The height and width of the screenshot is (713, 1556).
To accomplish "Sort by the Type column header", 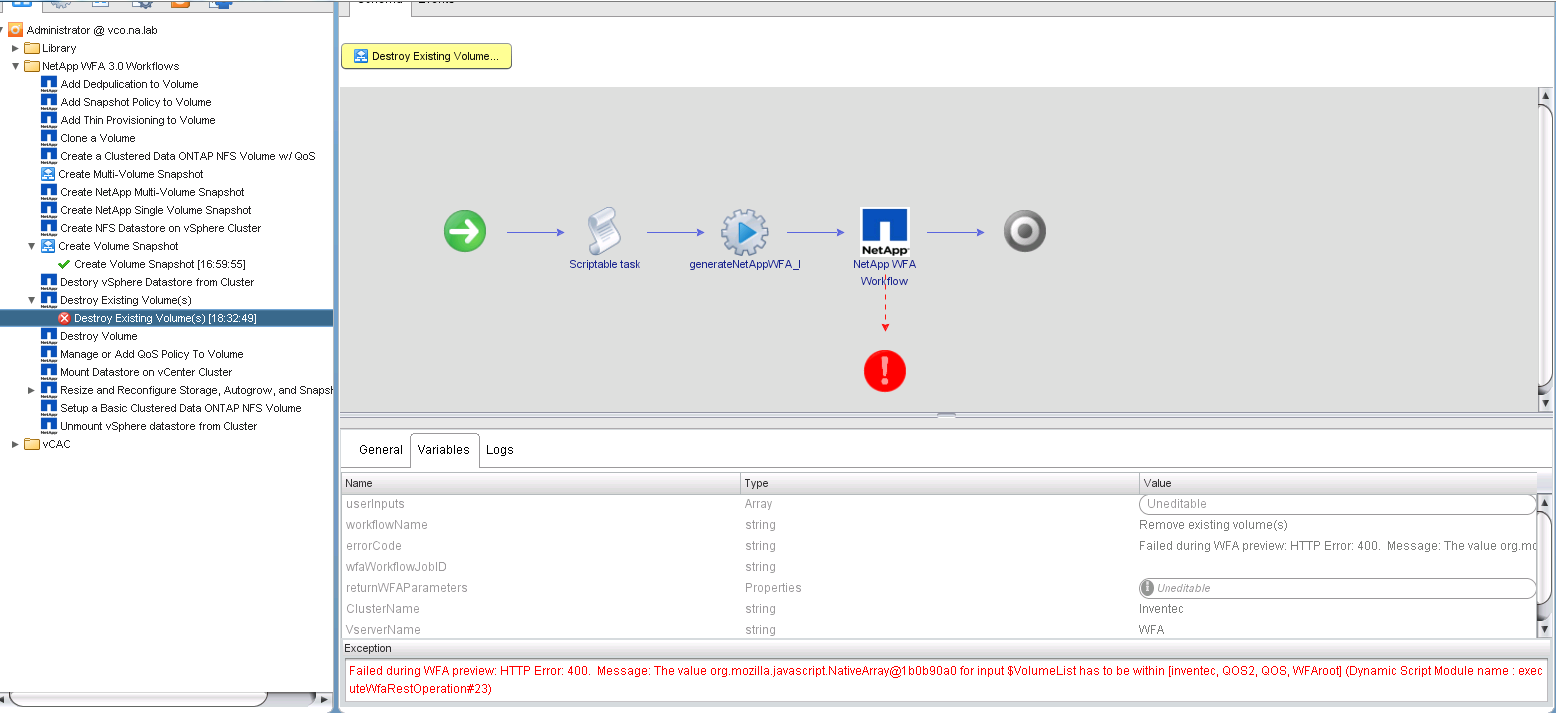I will point(939,483).
